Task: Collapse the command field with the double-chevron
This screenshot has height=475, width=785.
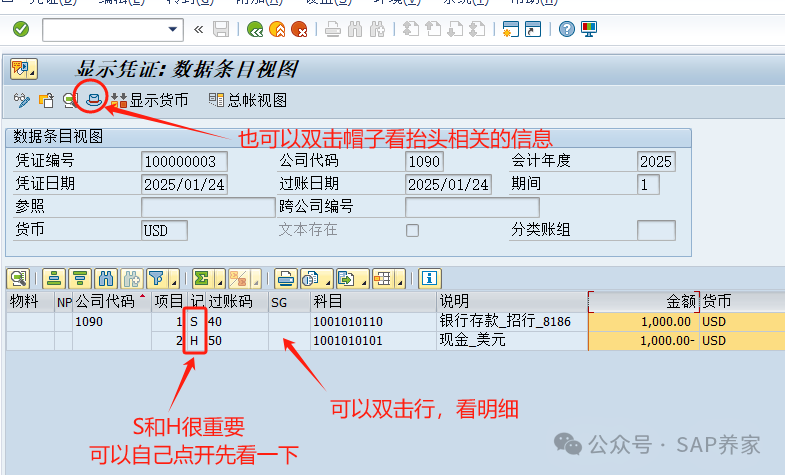Action: coord(199,30)
